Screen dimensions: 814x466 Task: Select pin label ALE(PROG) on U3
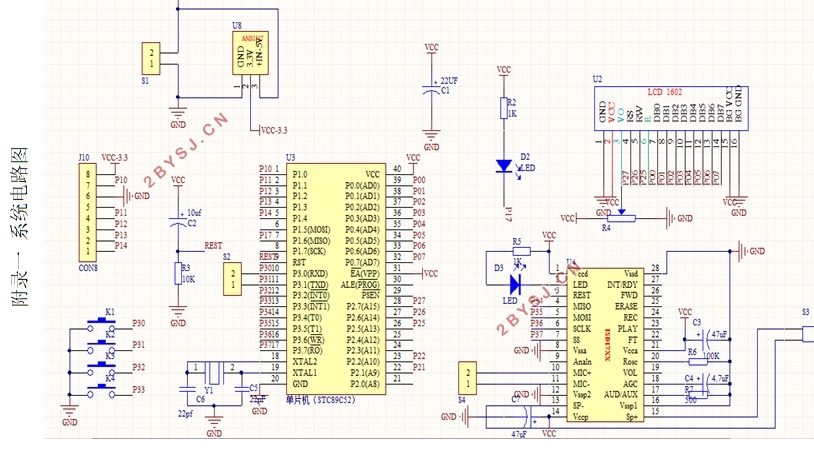[x=360, y=285]
